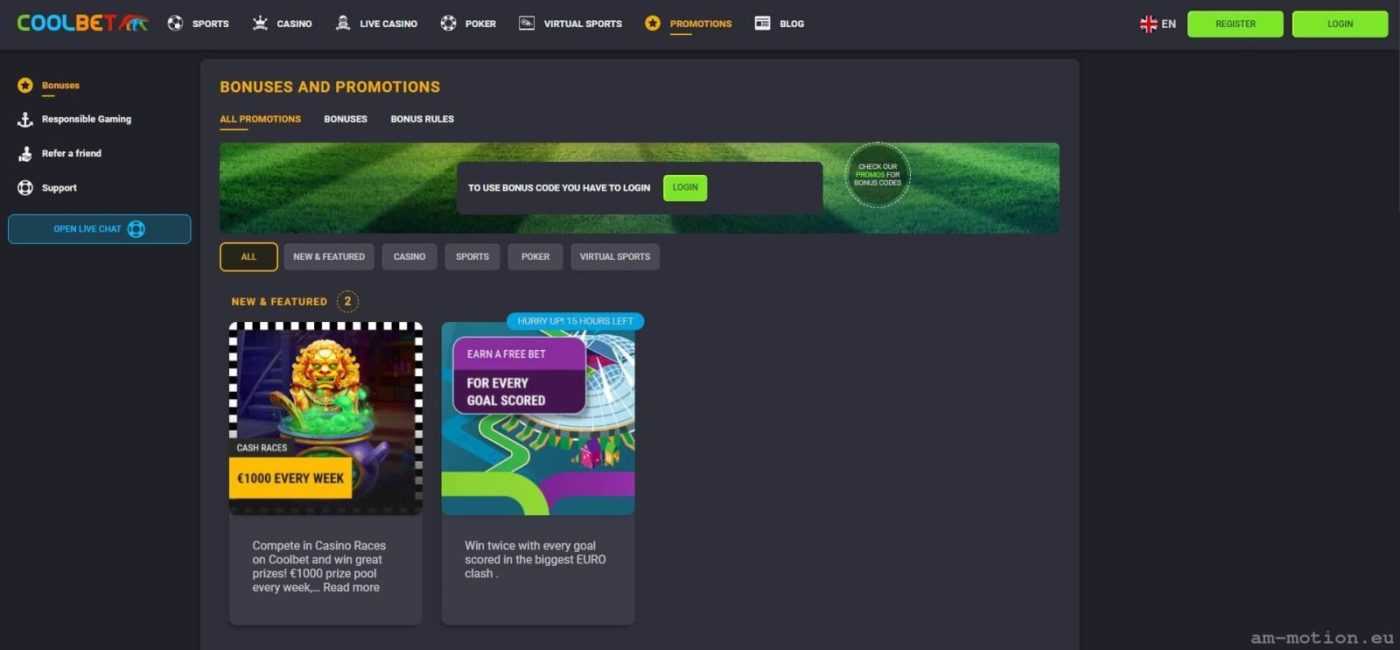Click the Login button in top bar
This screenshot has width=1400, height=650.
pyautogui.click(x=1340, y=24)
